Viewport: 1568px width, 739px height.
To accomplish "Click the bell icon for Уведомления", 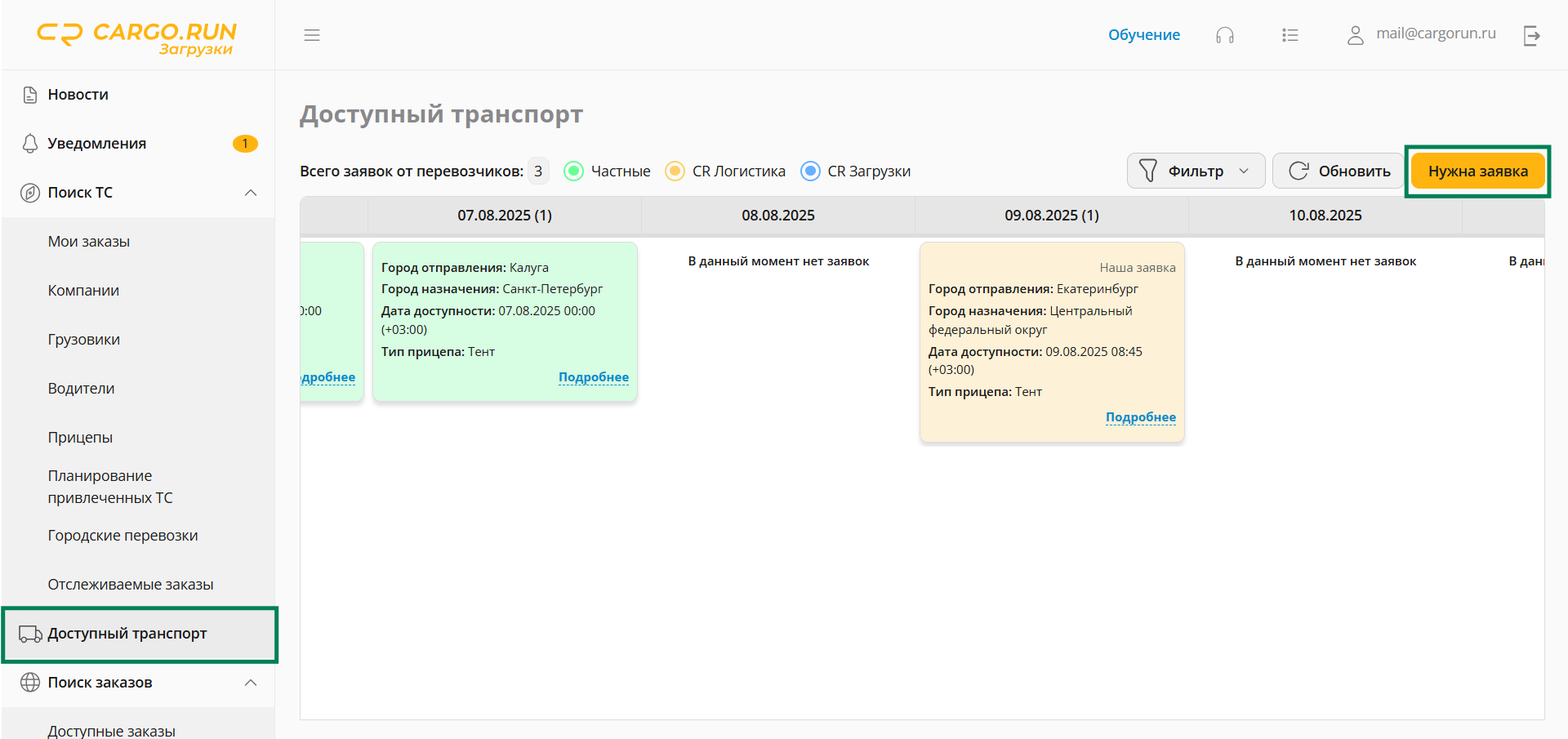I will tap(30, 144).
